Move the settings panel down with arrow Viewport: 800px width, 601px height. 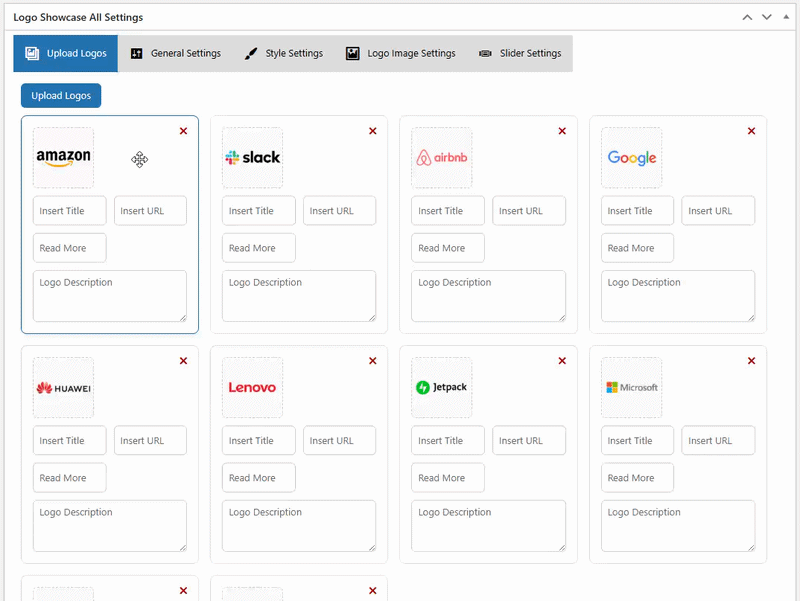point(767,17)
